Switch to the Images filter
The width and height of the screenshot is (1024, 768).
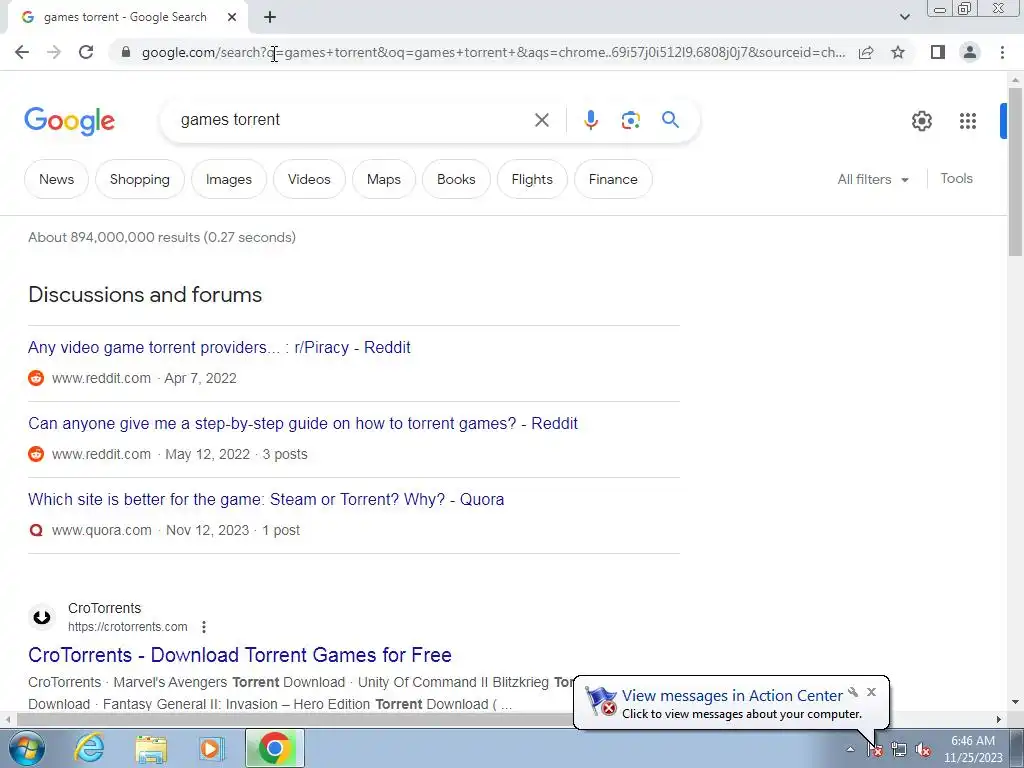tap(229, 179)
